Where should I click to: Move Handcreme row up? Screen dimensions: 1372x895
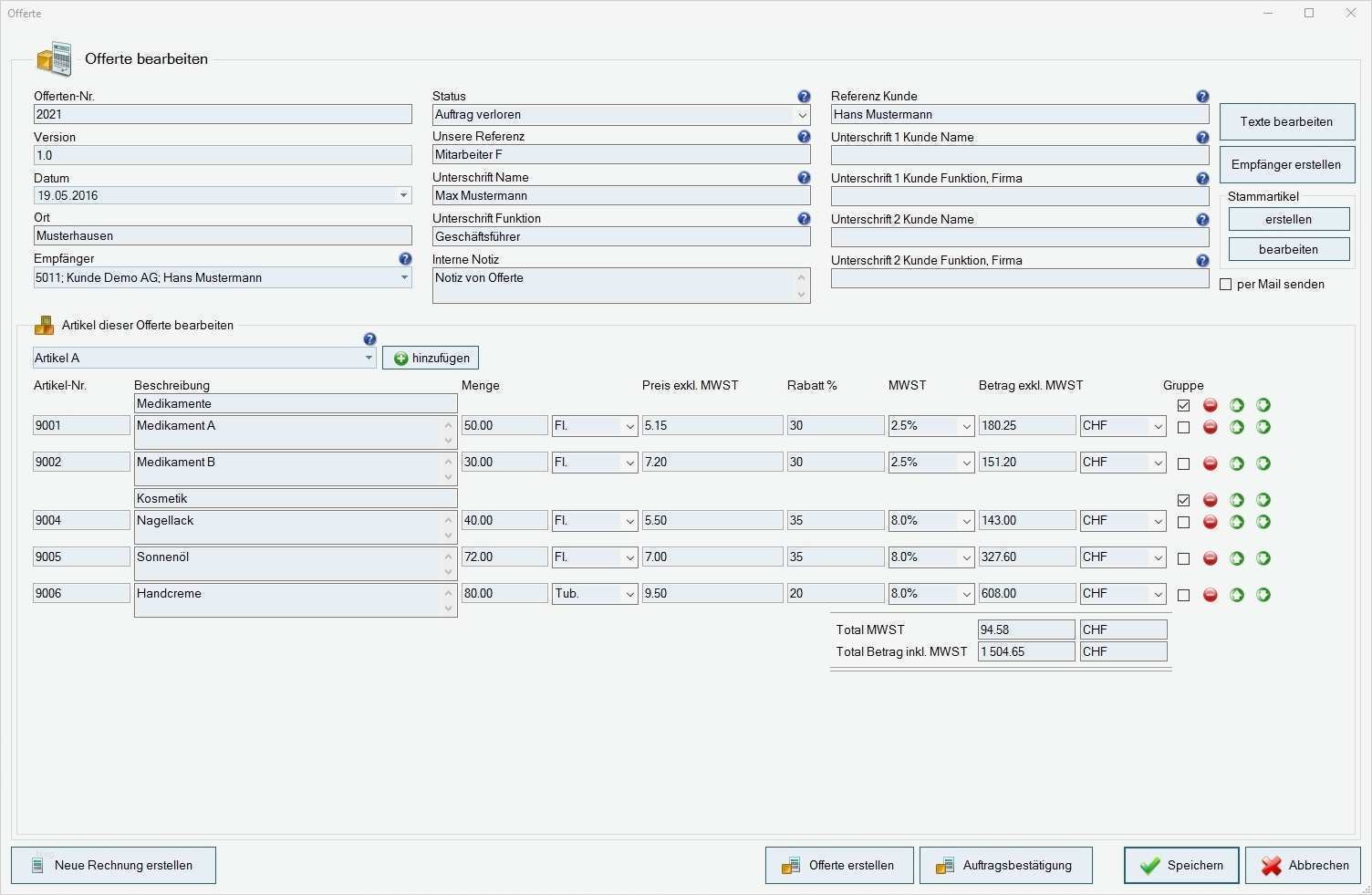[x=1236, y=595]
